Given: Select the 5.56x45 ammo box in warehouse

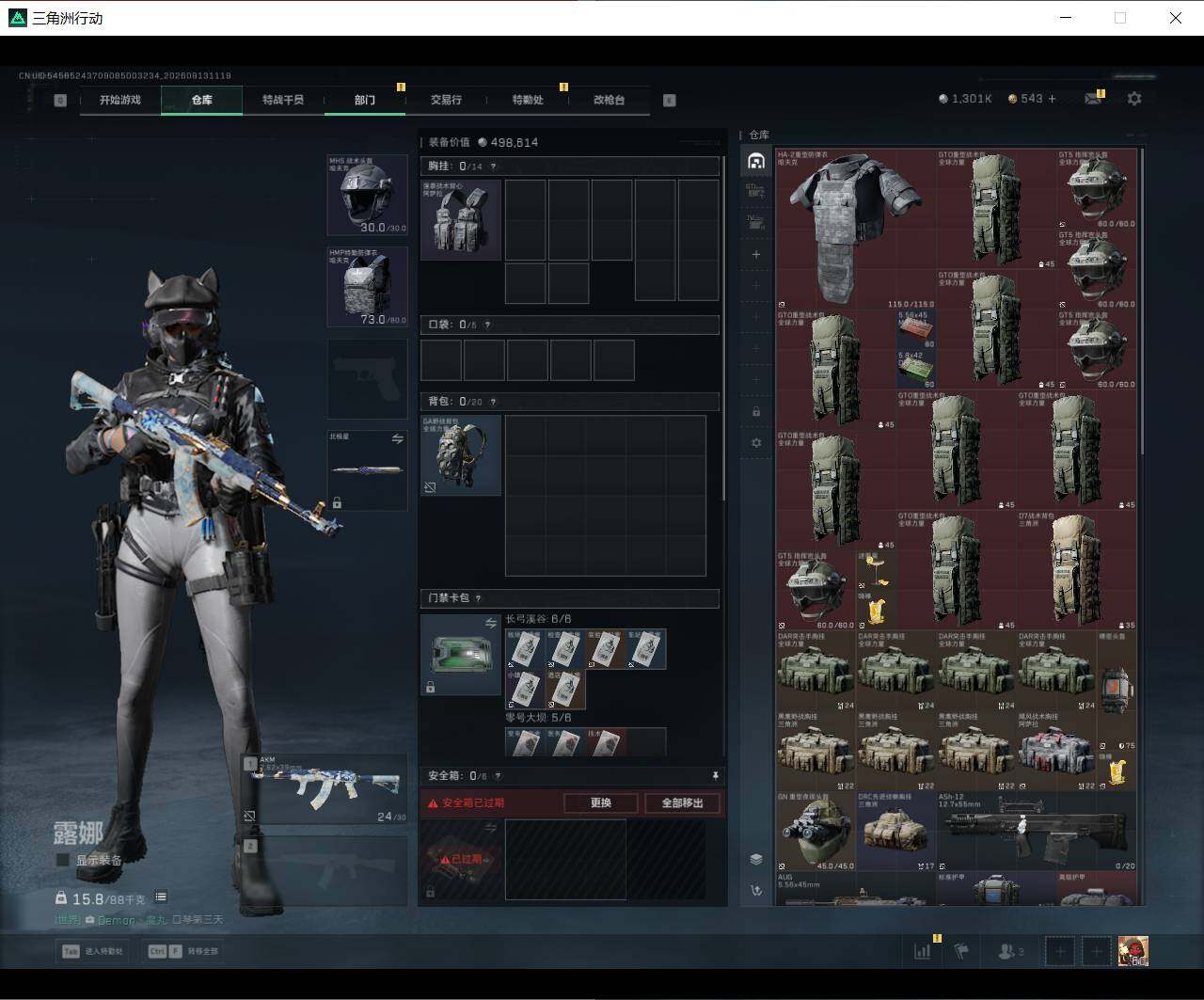Looking at the screenshot, I should click(x=916, y=330).
